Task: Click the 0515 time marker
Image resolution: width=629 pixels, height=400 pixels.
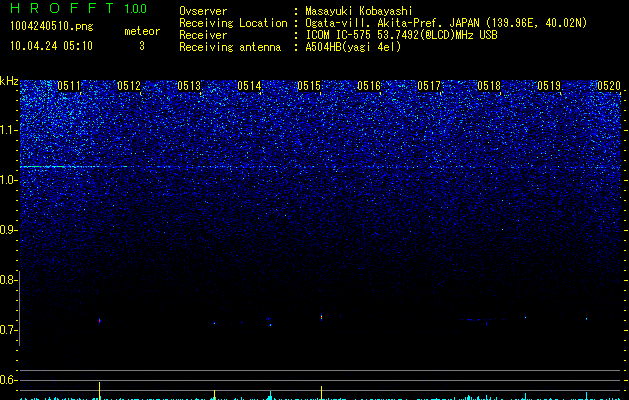Action: tap(309, 86)
